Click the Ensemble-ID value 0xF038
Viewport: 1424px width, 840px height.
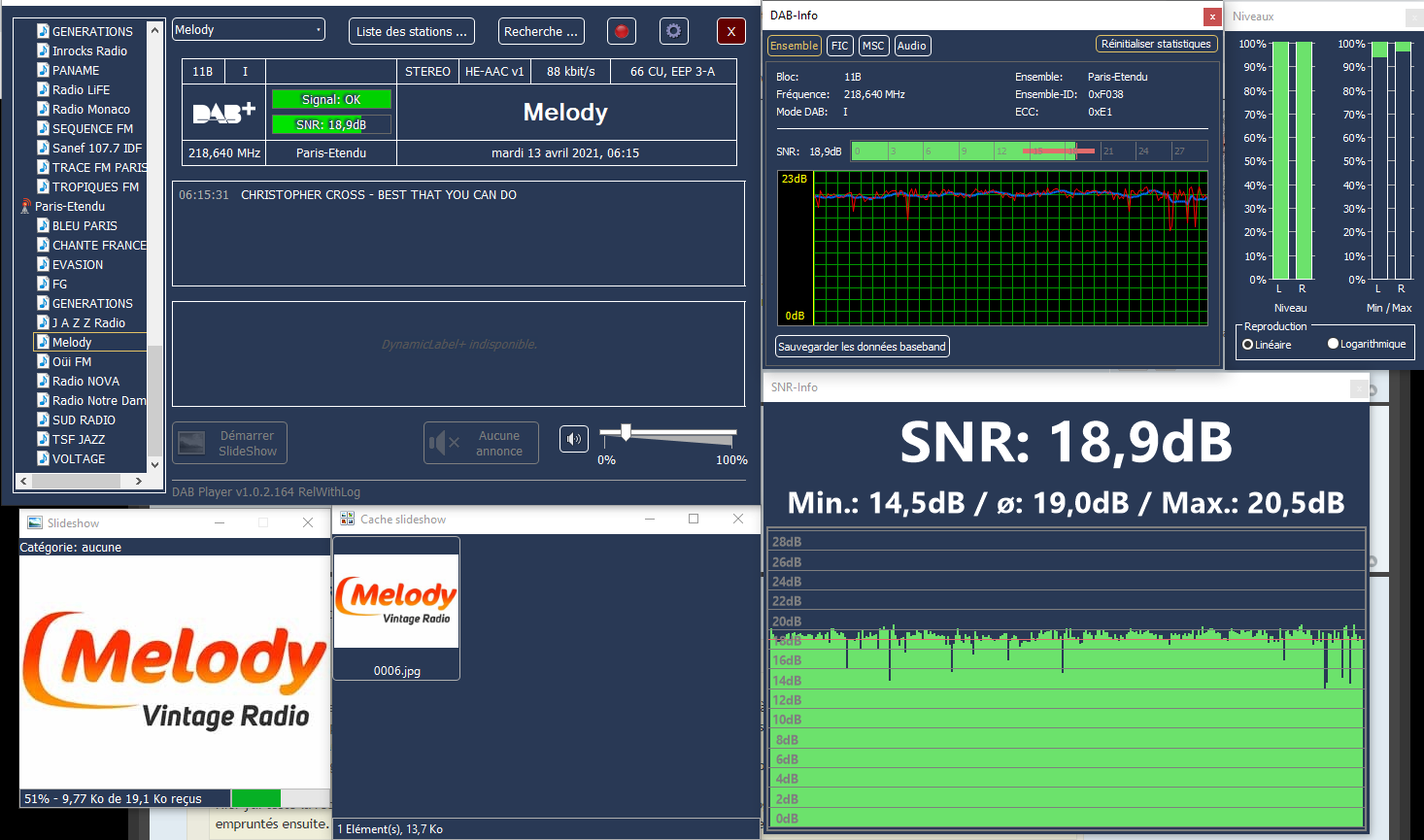[1105, 94]
